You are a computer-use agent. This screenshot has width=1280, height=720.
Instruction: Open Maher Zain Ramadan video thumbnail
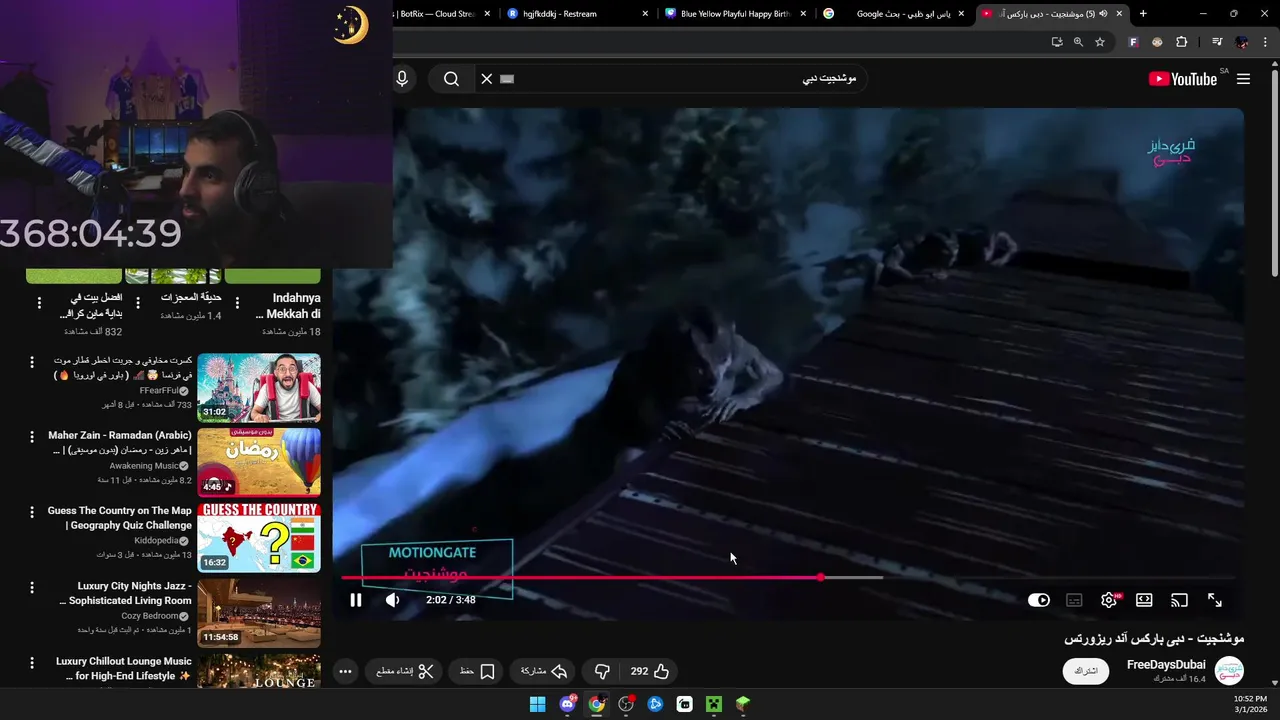point(259,462)
